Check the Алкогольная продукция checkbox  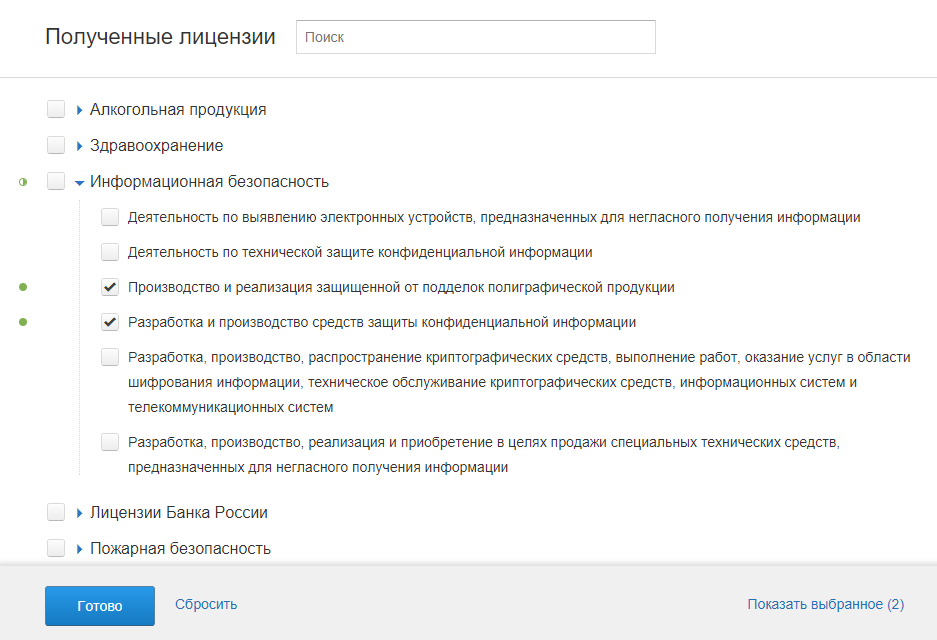pos(56,110)
